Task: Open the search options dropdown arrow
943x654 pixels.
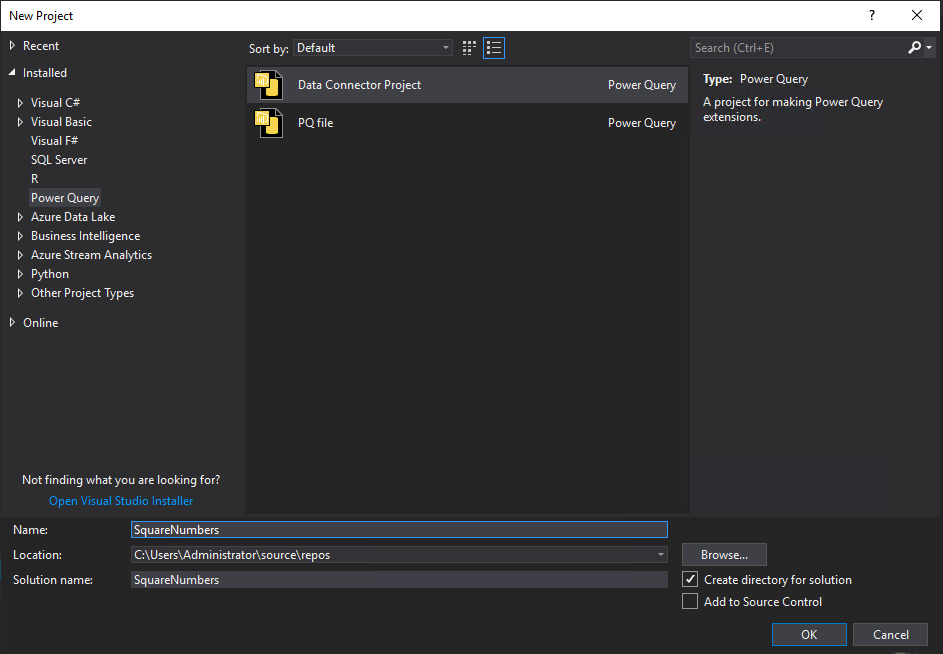Action: pos(929,48)
